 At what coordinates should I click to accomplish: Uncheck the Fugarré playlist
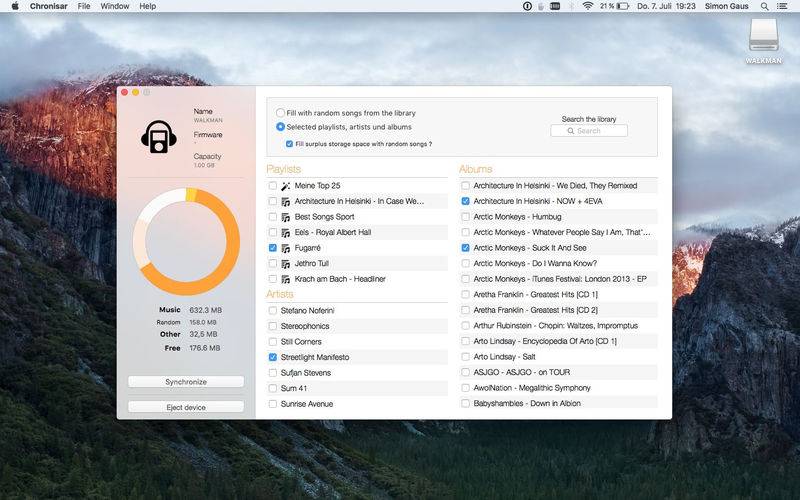[x=272, y=248]
